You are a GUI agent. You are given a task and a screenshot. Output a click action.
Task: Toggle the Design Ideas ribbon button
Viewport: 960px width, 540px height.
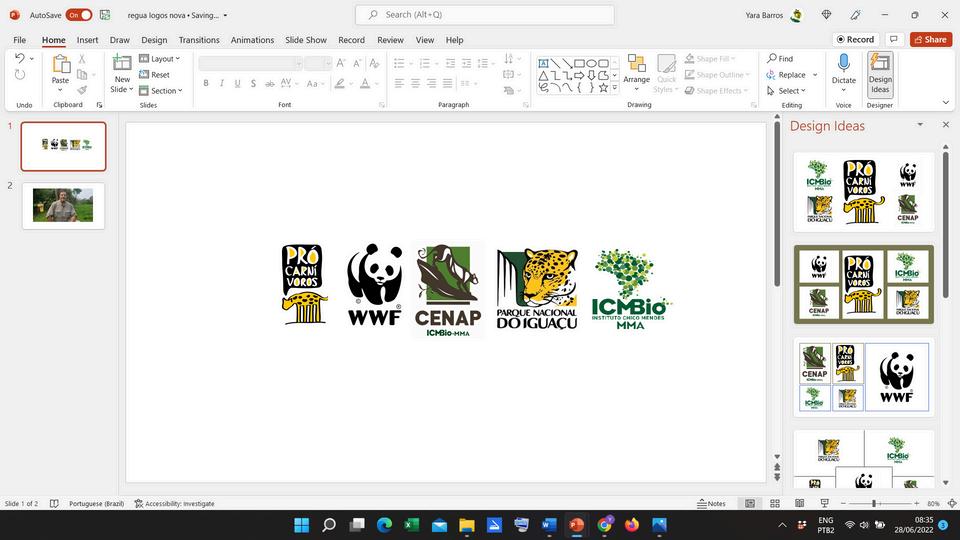coord(880,73)
